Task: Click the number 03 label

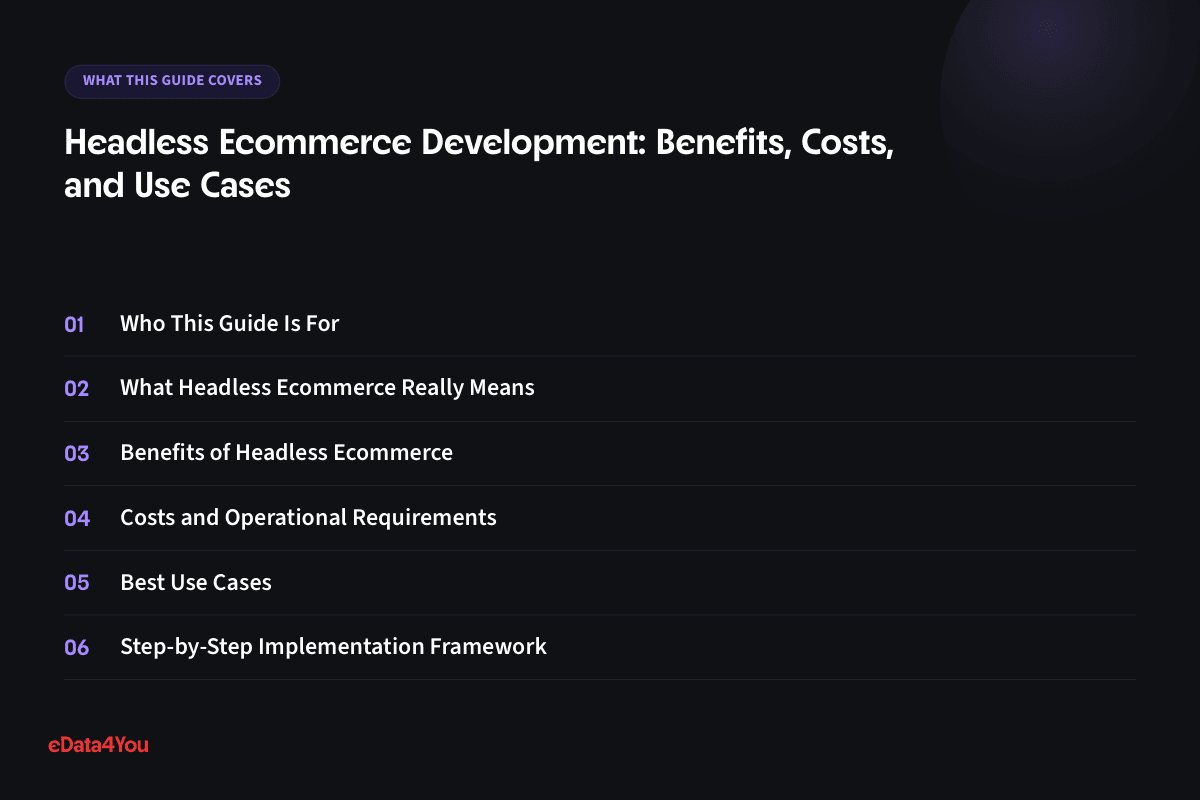Action: point(77,454)
